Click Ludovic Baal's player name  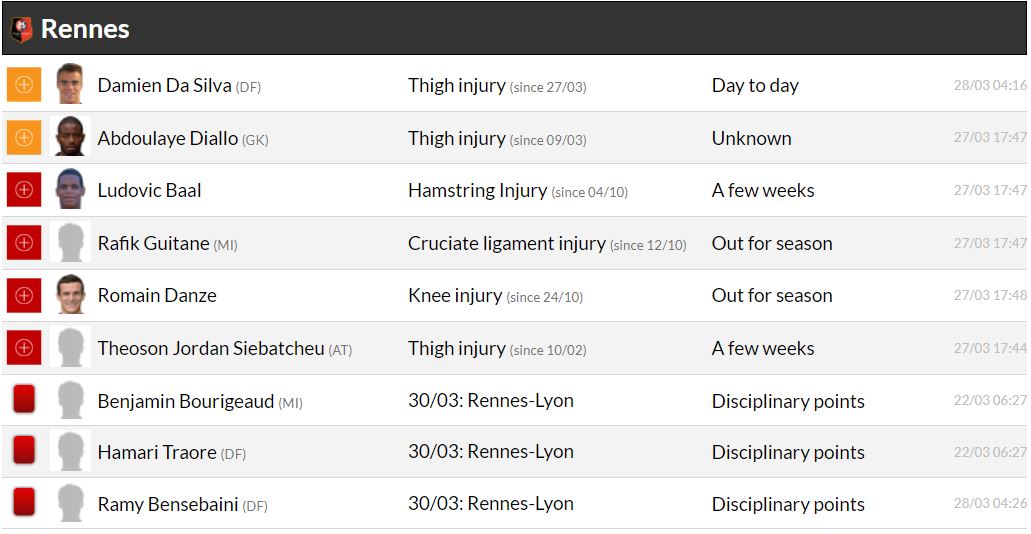[150, 190]
